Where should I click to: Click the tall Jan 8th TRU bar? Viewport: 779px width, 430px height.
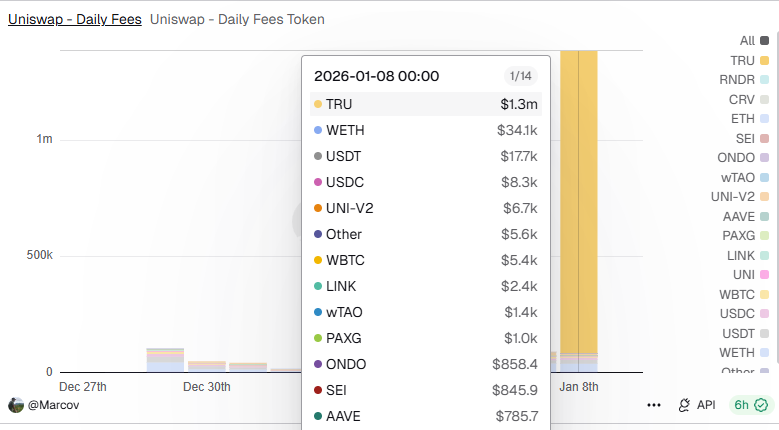click(579, 200)
